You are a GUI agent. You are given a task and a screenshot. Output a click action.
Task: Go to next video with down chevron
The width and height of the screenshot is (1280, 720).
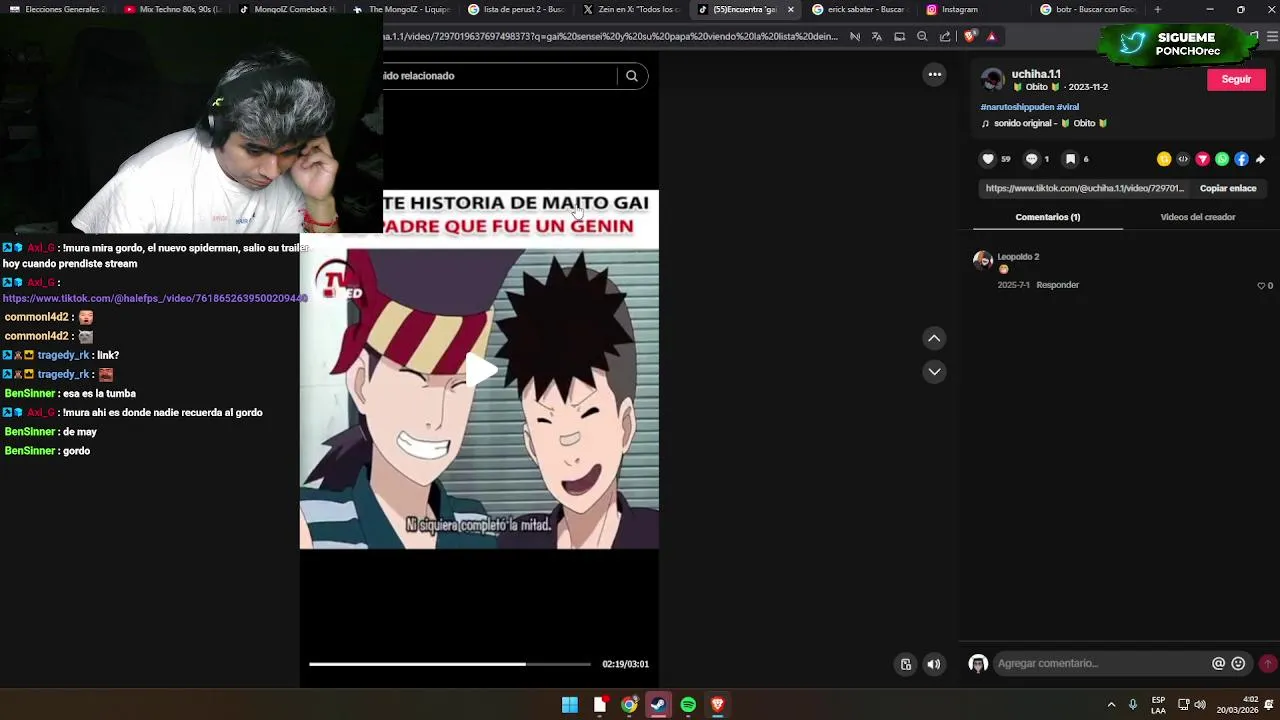[934, 371]
